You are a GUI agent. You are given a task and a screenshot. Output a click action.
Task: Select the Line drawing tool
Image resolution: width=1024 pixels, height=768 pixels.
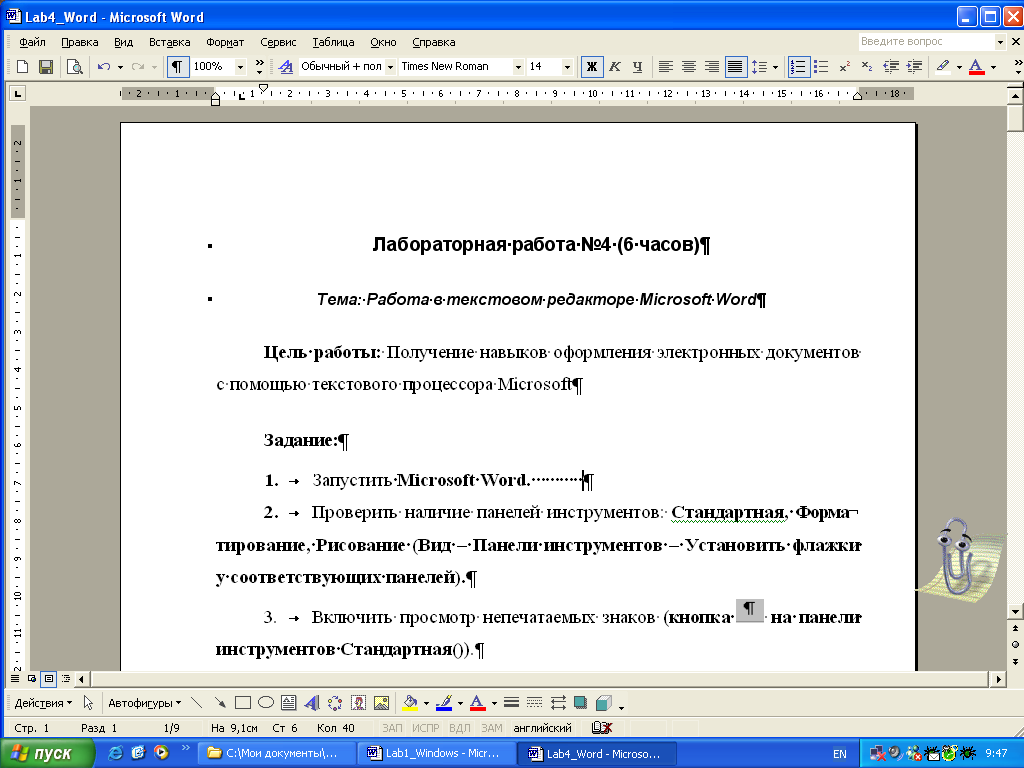click(x=197, y=703)
